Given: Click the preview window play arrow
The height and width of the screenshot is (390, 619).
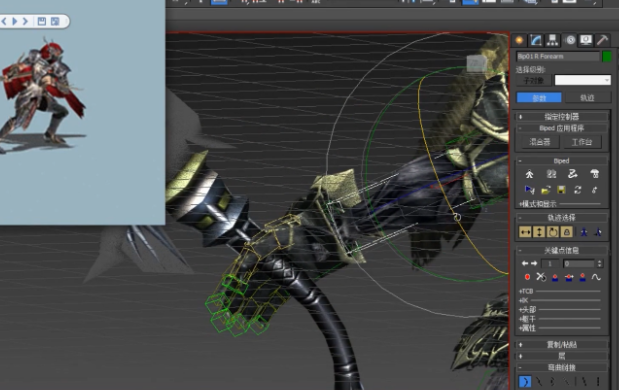Looking at the screenshot, I should pyautogui.click(x=15, y=21).
